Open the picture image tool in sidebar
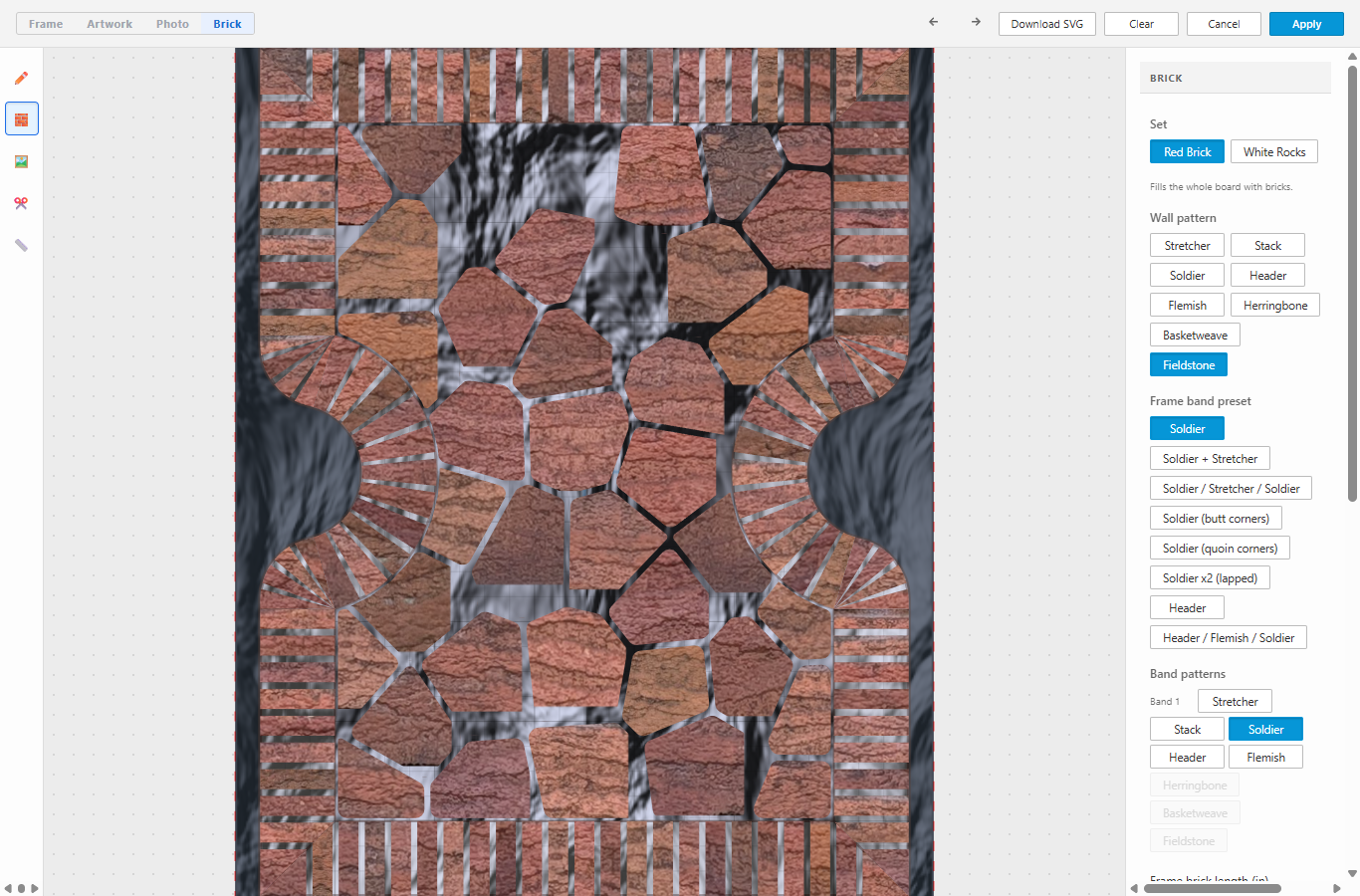 (21, 161)
